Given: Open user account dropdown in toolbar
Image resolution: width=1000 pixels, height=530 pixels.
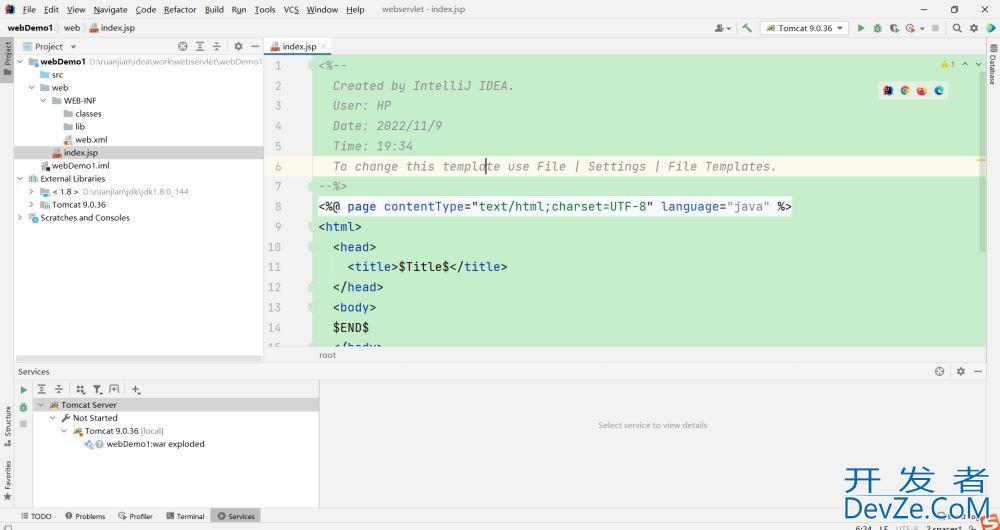Looking at the screenshot, I should click(x=723, y=28).
